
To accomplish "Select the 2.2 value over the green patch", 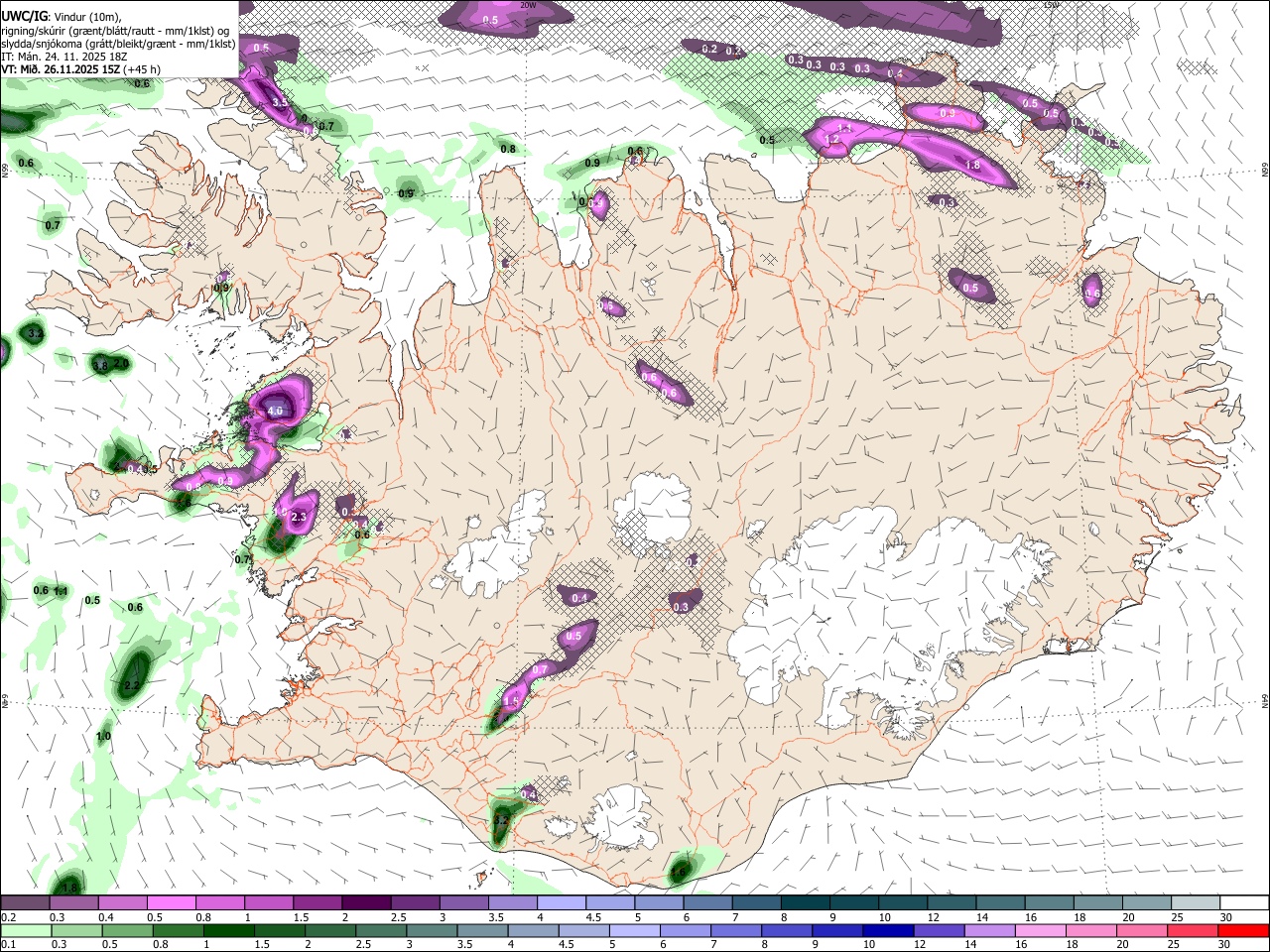I will pyautogui.click(x=133, y=685).
